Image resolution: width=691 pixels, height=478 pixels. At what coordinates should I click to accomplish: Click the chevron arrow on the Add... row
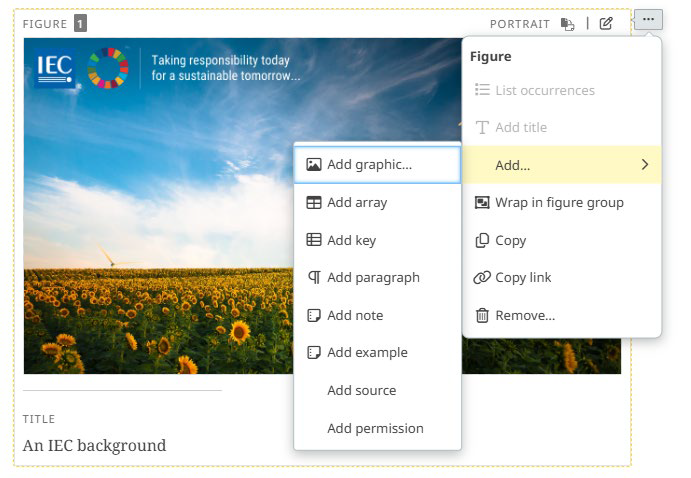(645, 165)
